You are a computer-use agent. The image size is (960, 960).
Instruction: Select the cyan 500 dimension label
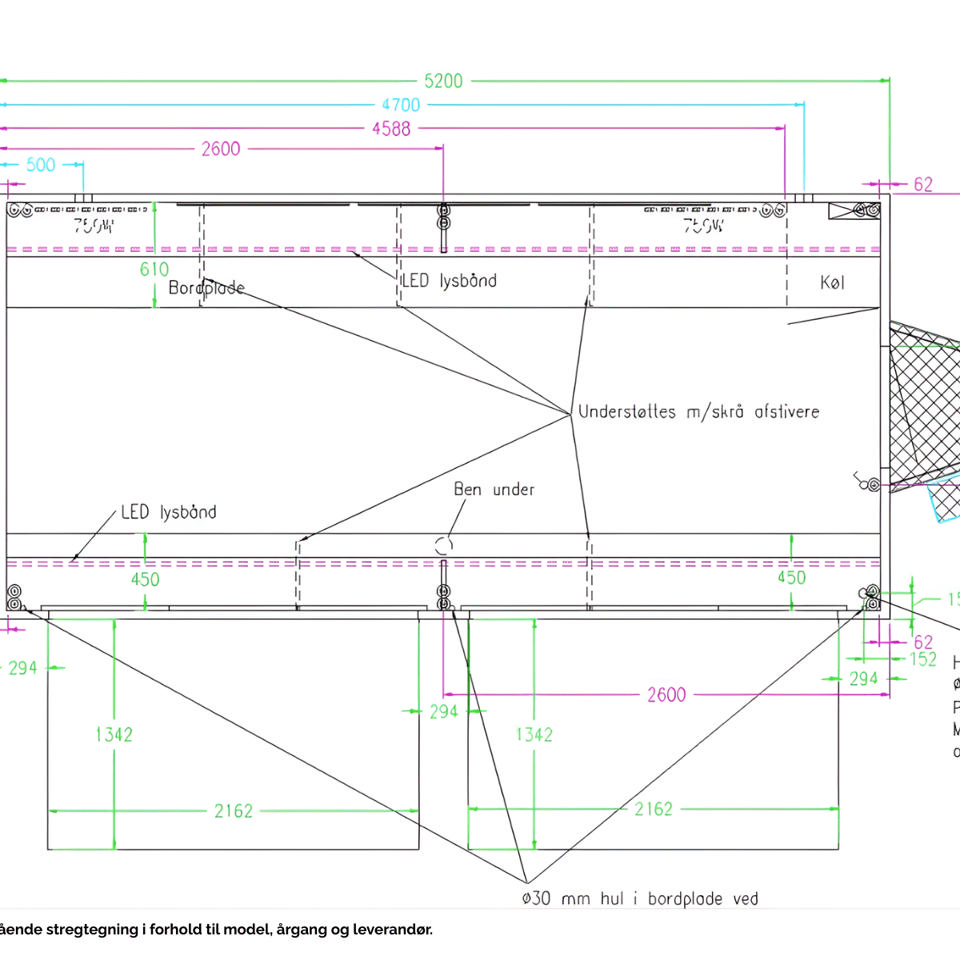tap(40, 165)
